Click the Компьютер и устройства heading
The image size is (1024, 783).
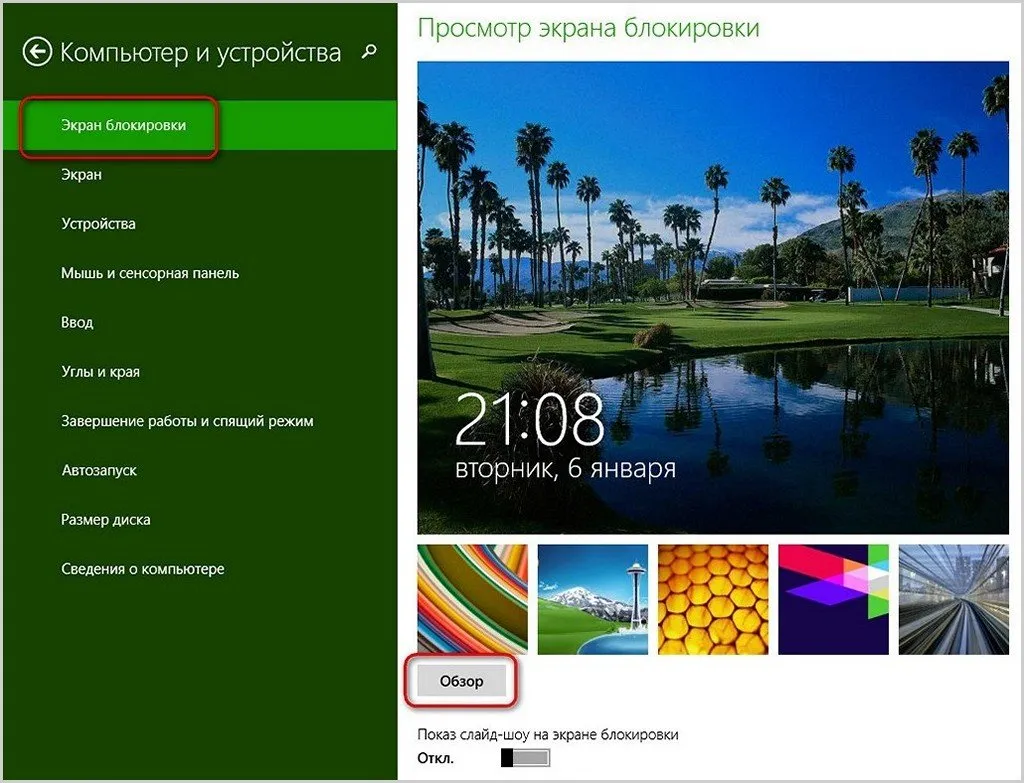click(200, 52)
